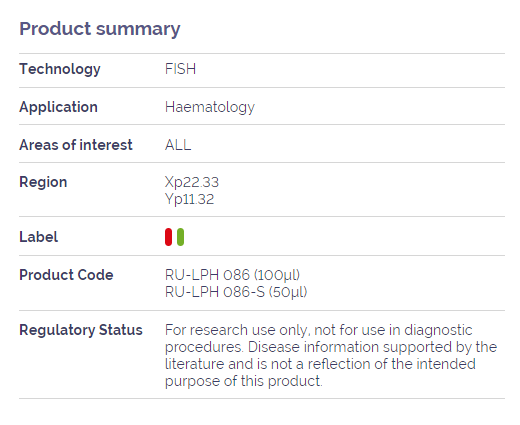Select the FISH technology value
This screenshot has height=425, width=520.
(180, 69)
